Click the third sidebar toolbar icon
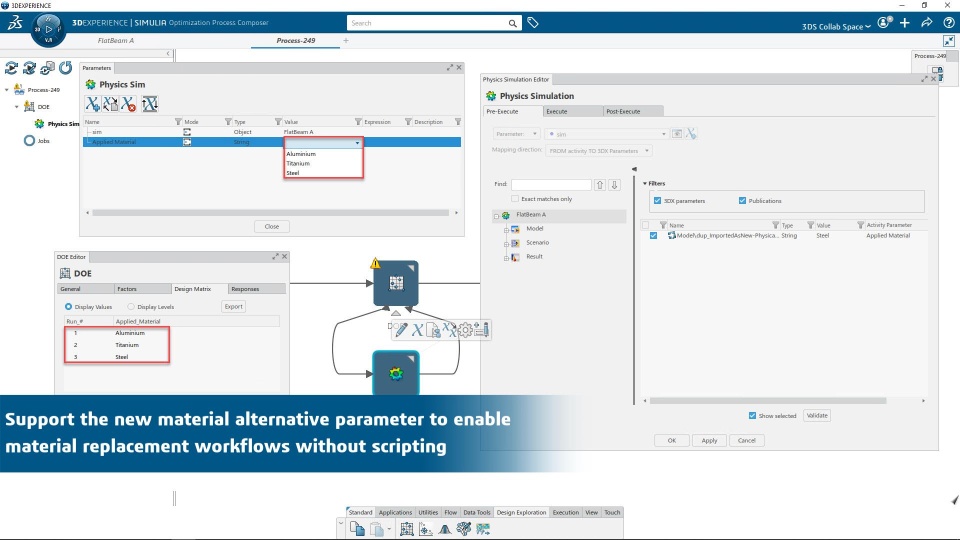960x540 pixels. pyautogui.click(x=47, y=68)
